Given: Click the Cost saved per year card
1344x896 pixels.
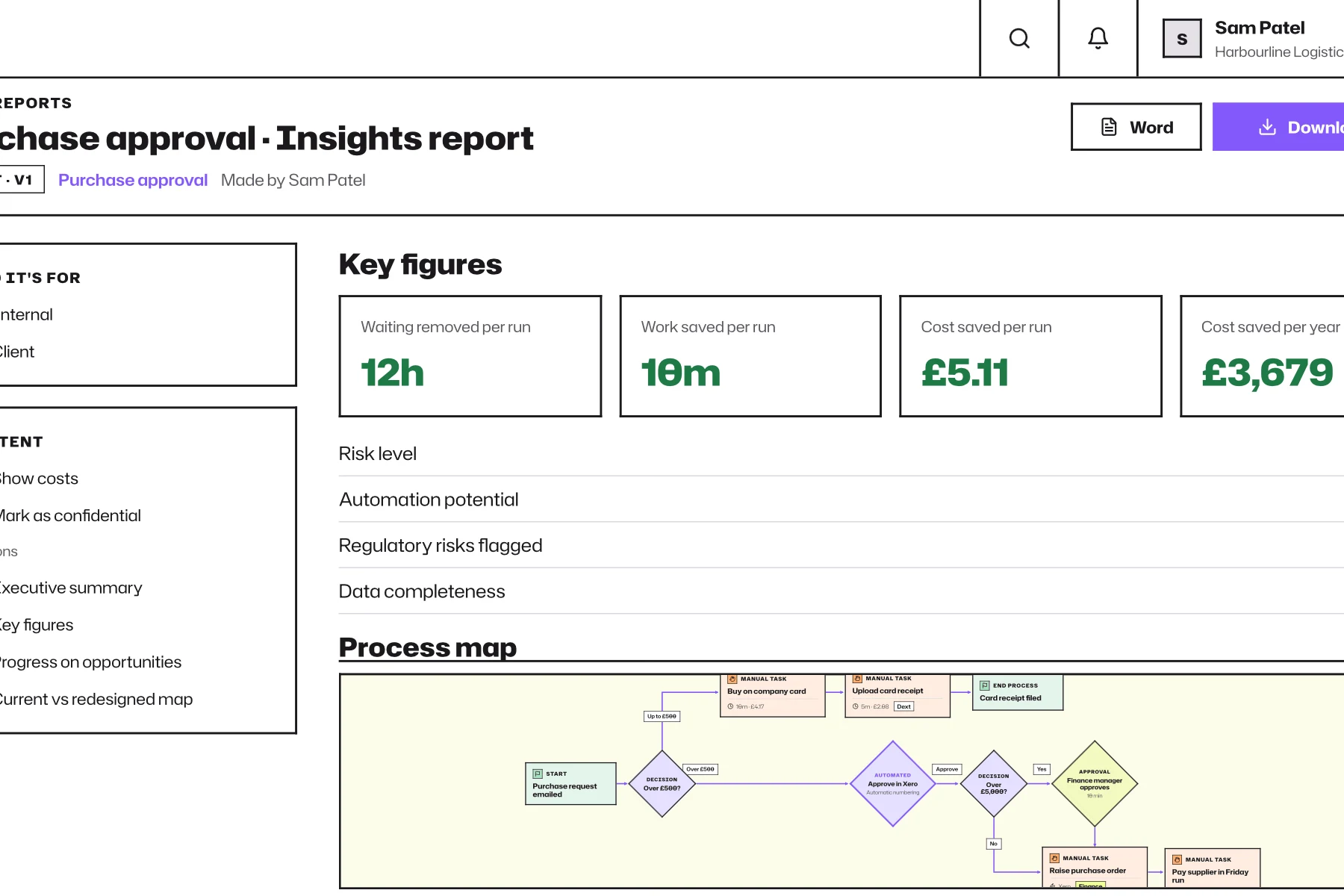Looking at the screenshot, I should tap(1262, 356).
